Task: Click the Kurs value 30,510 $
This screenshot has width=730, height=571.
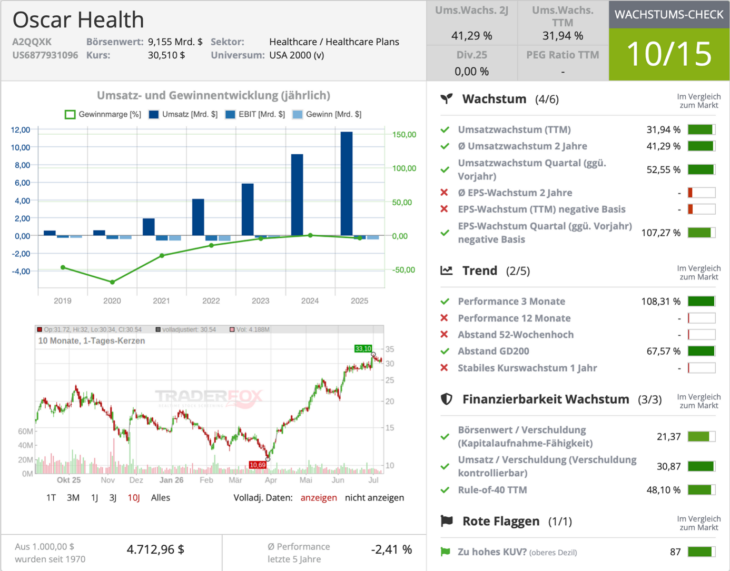Action: click(166, 55)
